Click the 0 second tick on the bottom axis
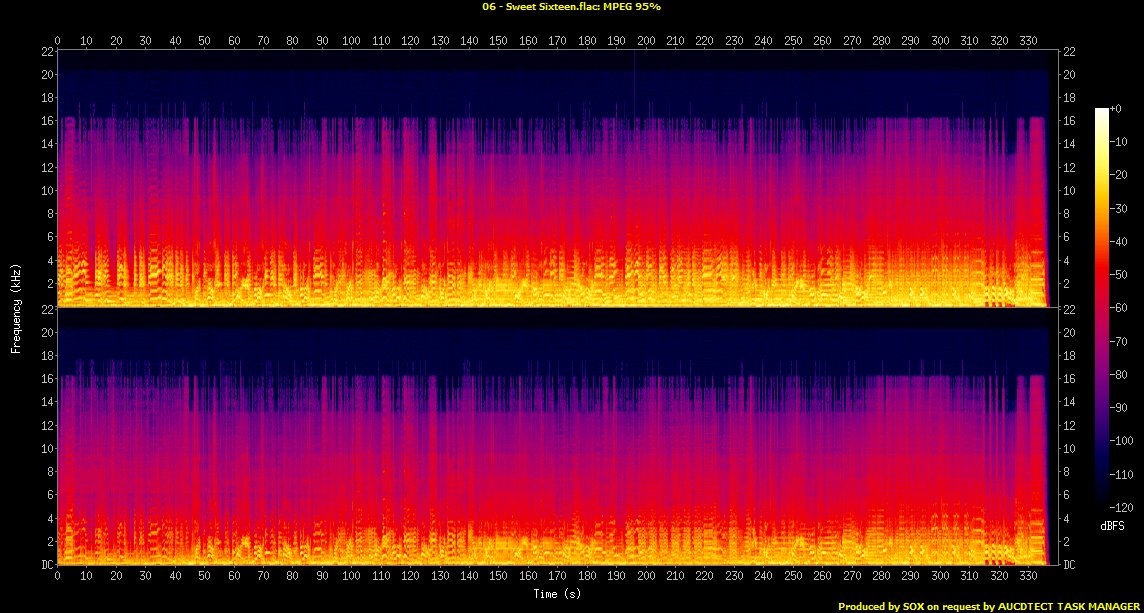 [x=58, y=577]
